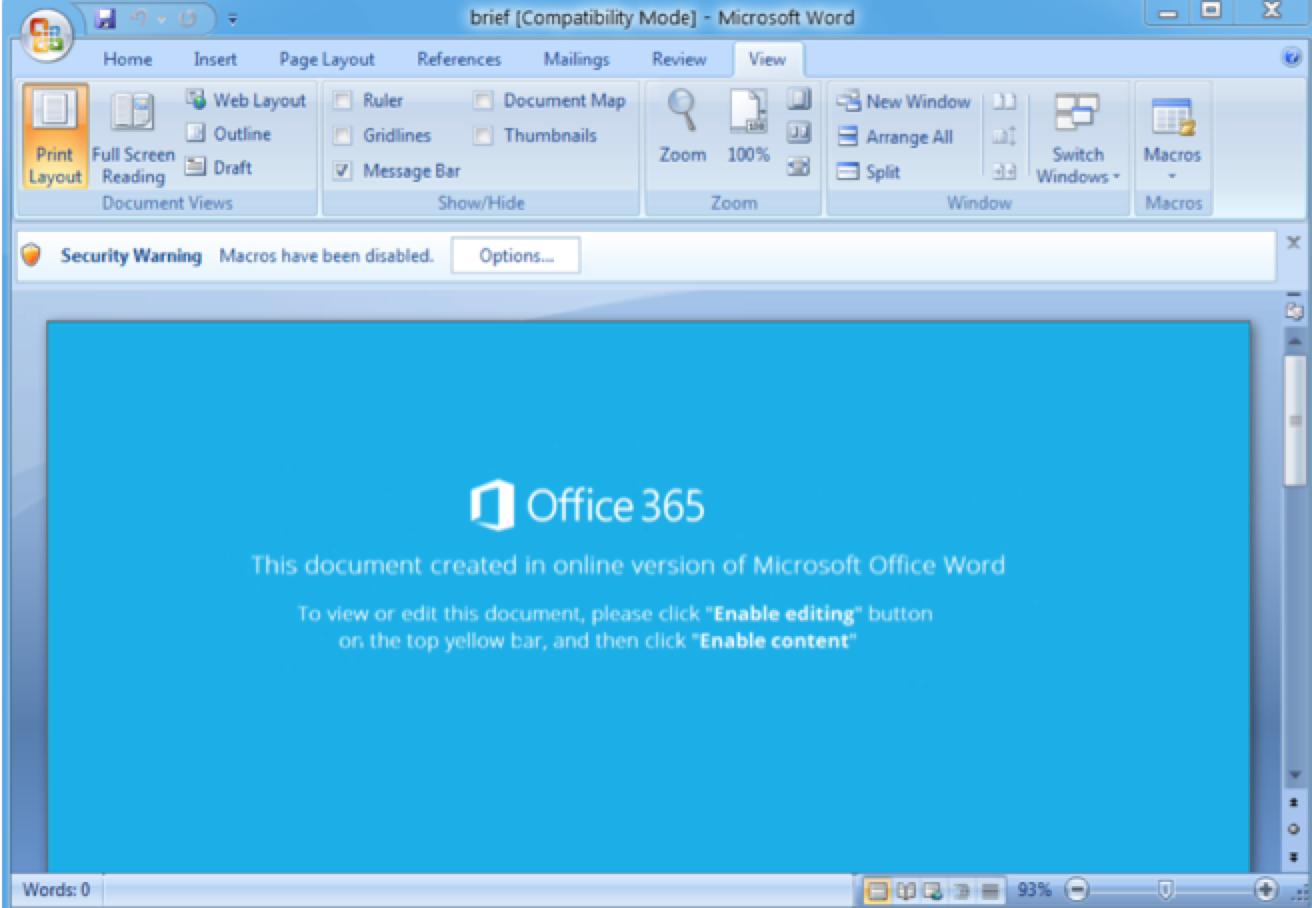Select the View ribbon tab

tap(767, 59)
